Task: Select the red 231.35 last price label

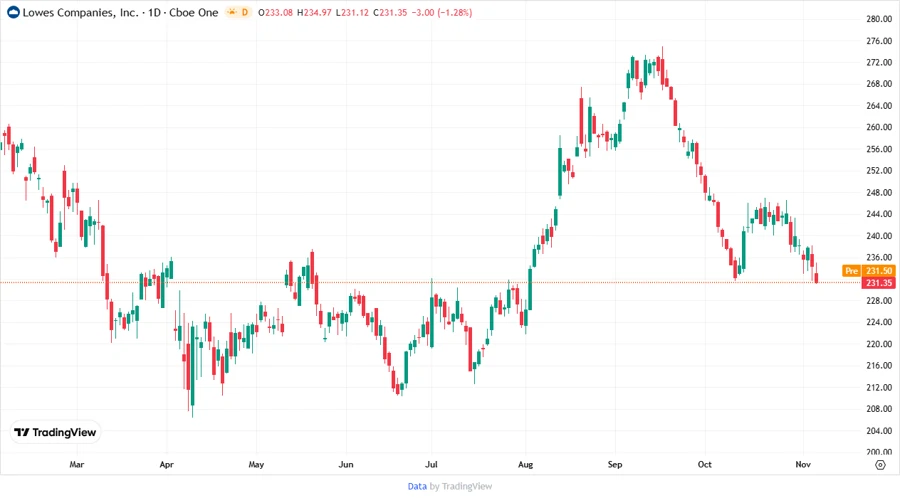Action: click(878, 283)
